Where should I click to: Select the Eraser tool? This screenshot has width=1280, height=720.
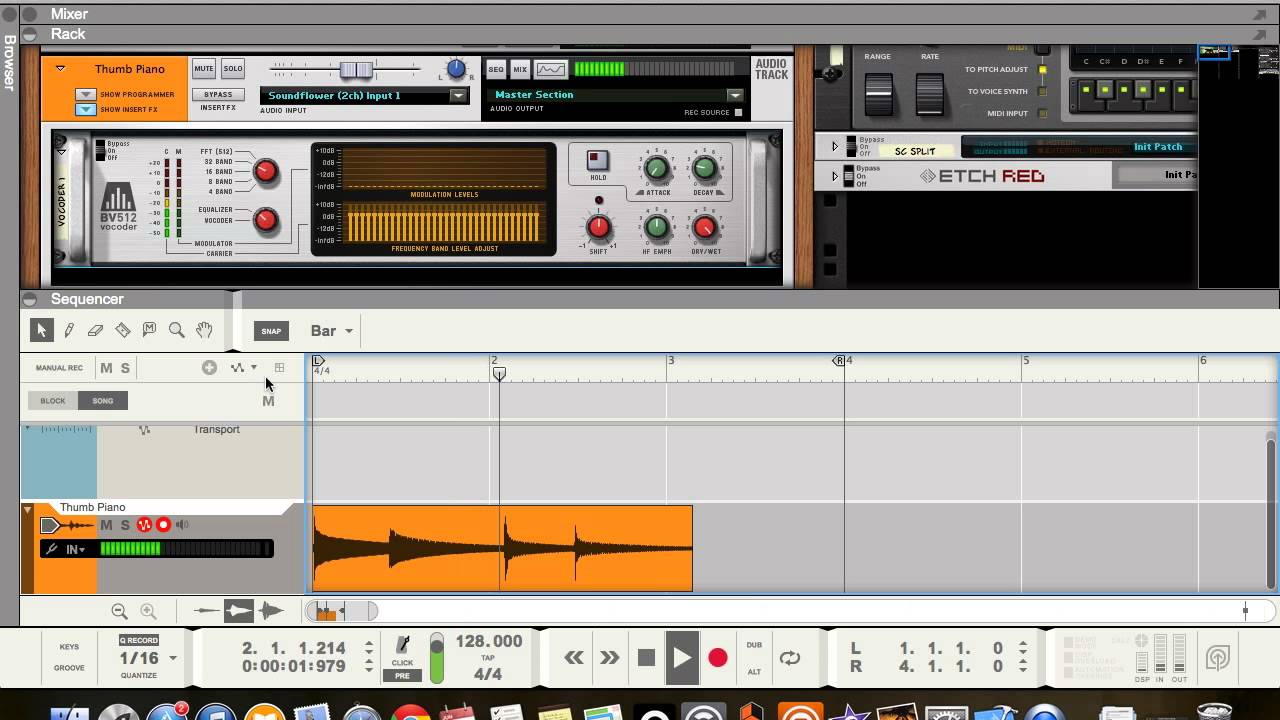pyautogui.click(x=96, y=330)
